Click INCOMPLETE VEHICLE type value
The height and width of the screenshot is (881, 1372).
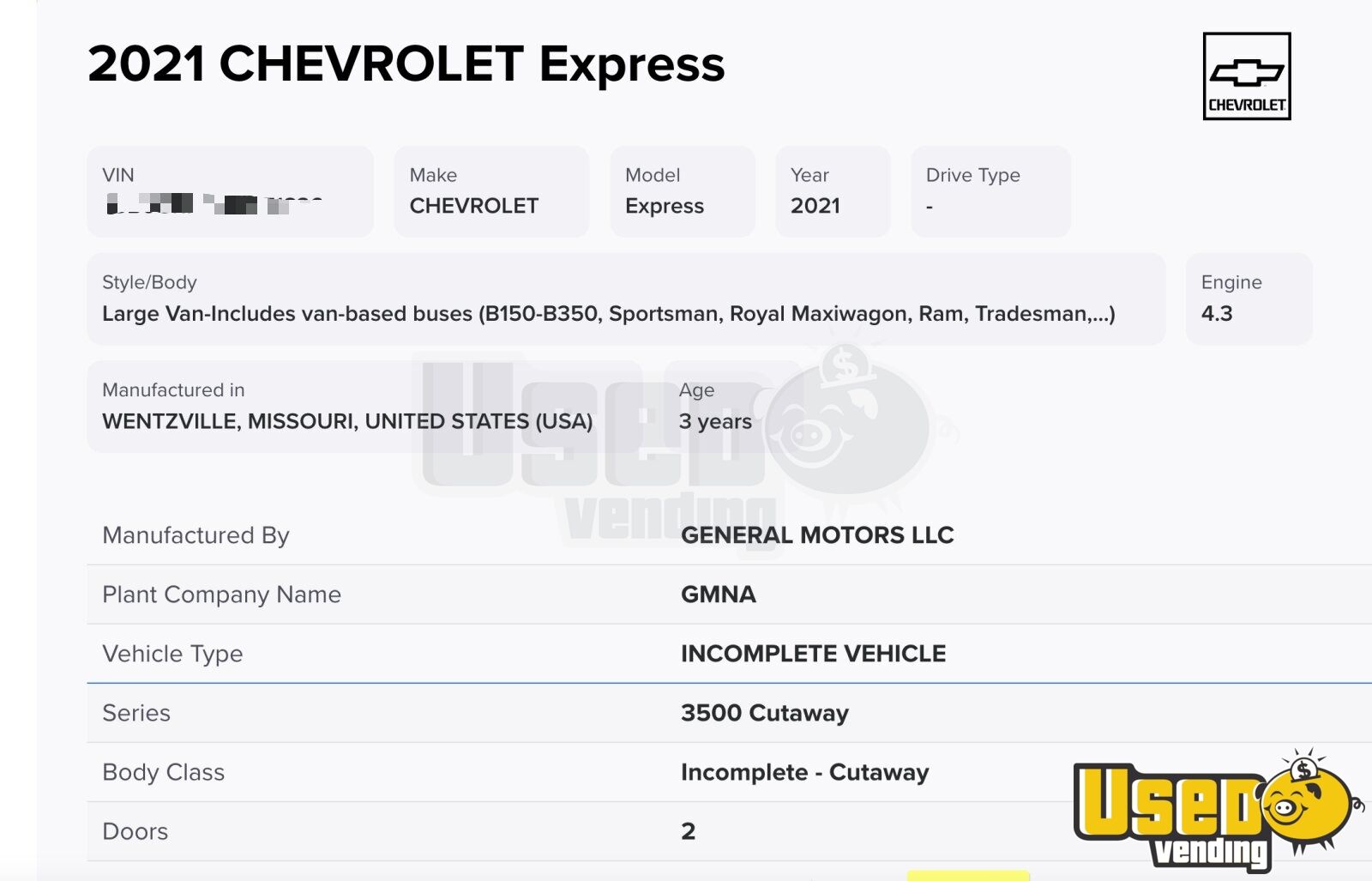[813, 654]
